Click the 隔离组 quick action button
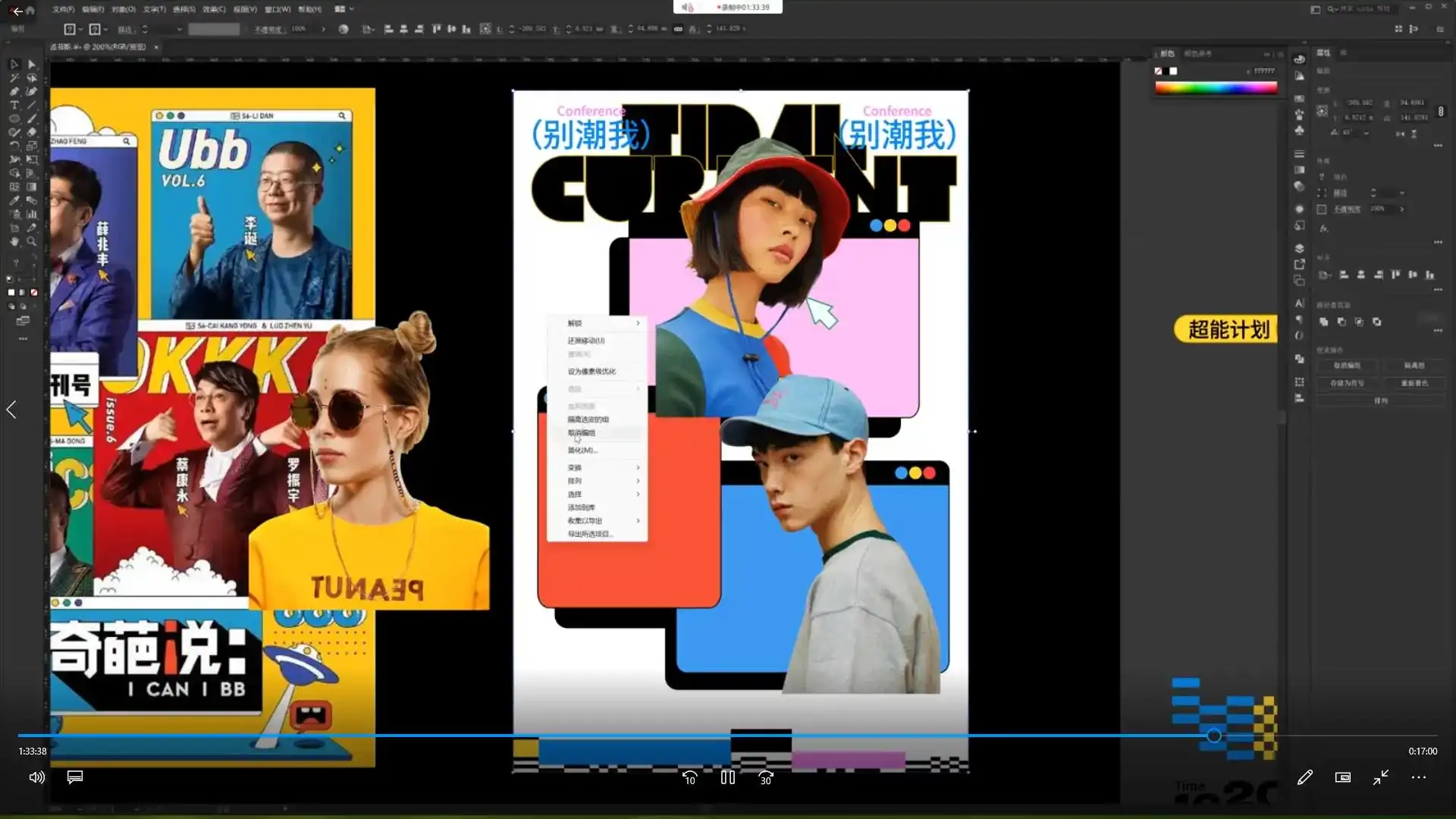The image size is (1456, 819). 1414,366
